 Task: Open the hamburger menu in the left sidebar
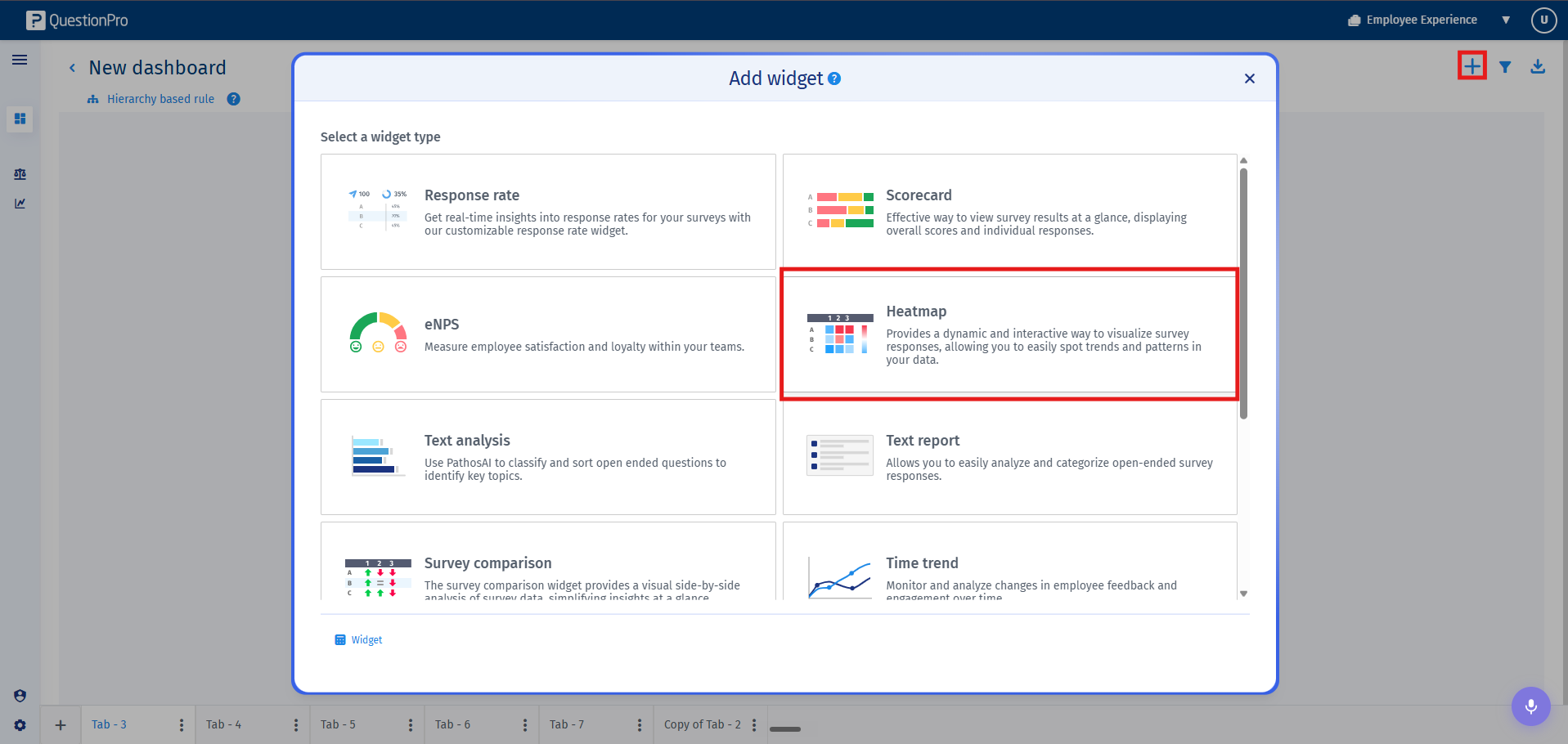coord(20,60)
